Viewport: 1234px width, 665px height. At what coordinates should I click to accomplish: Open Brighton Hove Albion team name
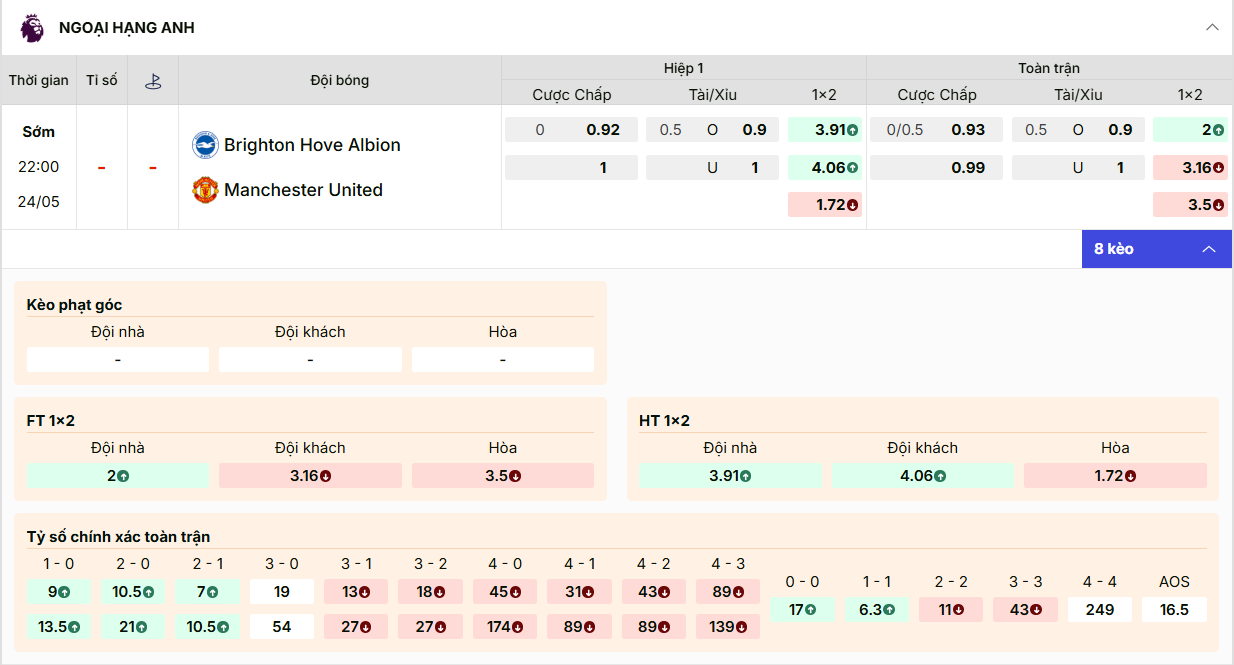click(x=312, y=145)
